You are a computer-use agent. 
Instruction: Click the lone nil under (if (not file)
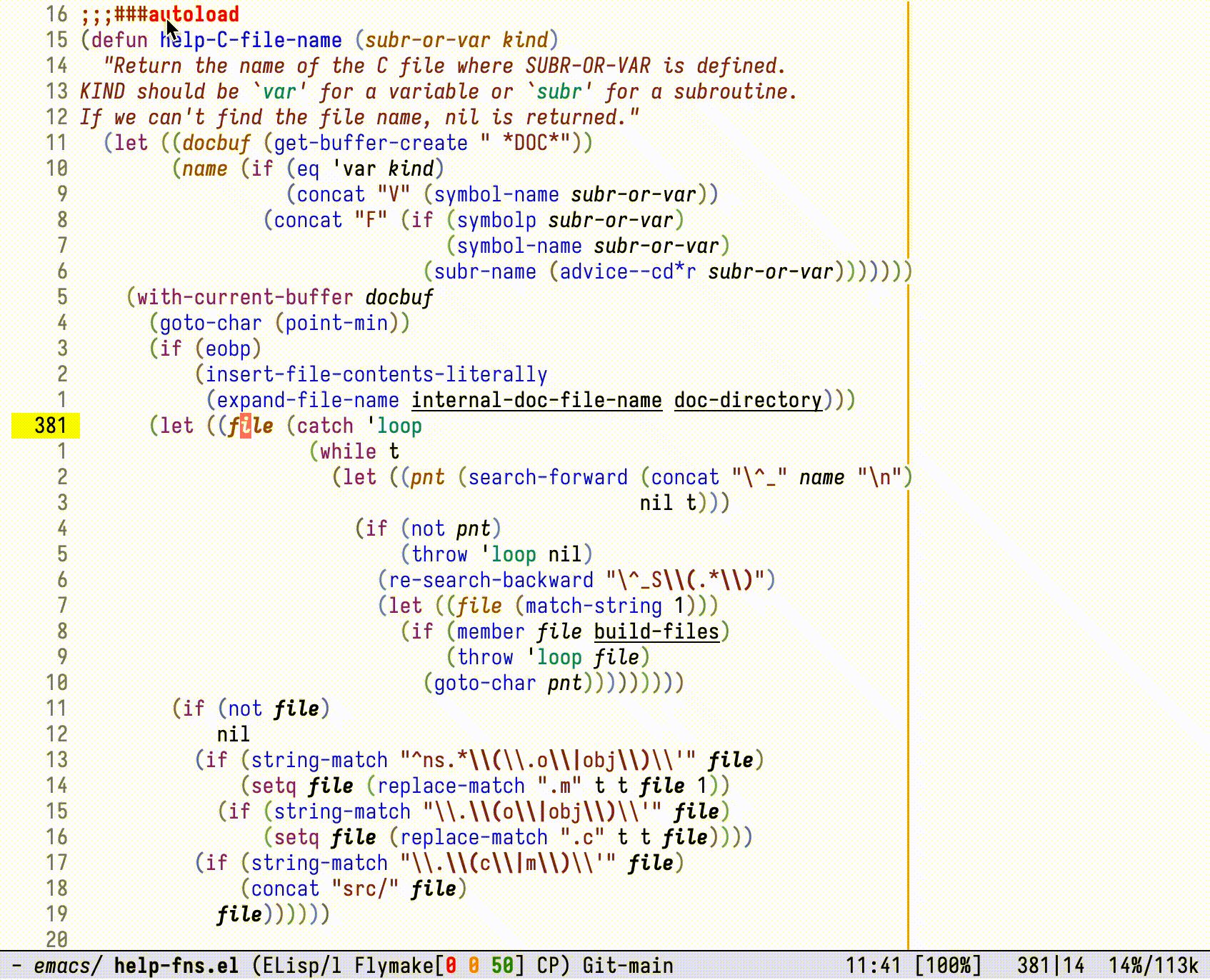point(234,734)
